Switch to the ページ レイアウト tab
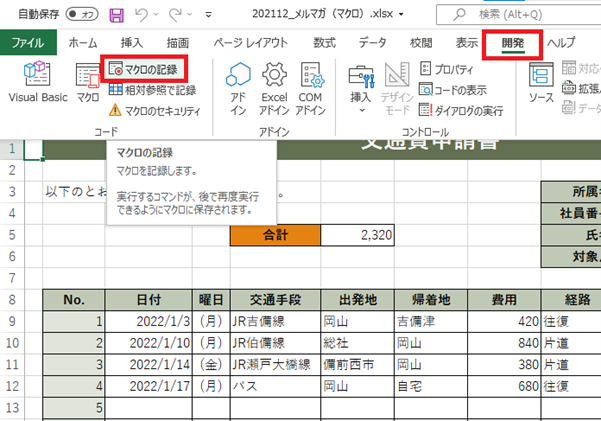This screenshot has height=421, width=601. point(251,43)
